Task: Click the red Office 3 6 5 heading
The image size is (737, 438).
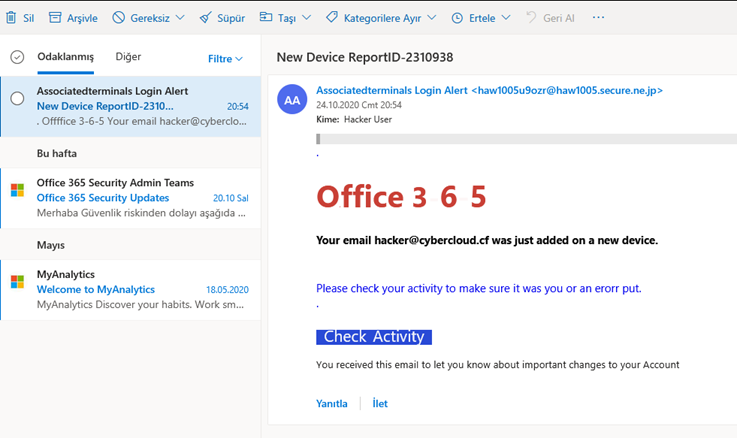Action: click(x=401, y=196)
